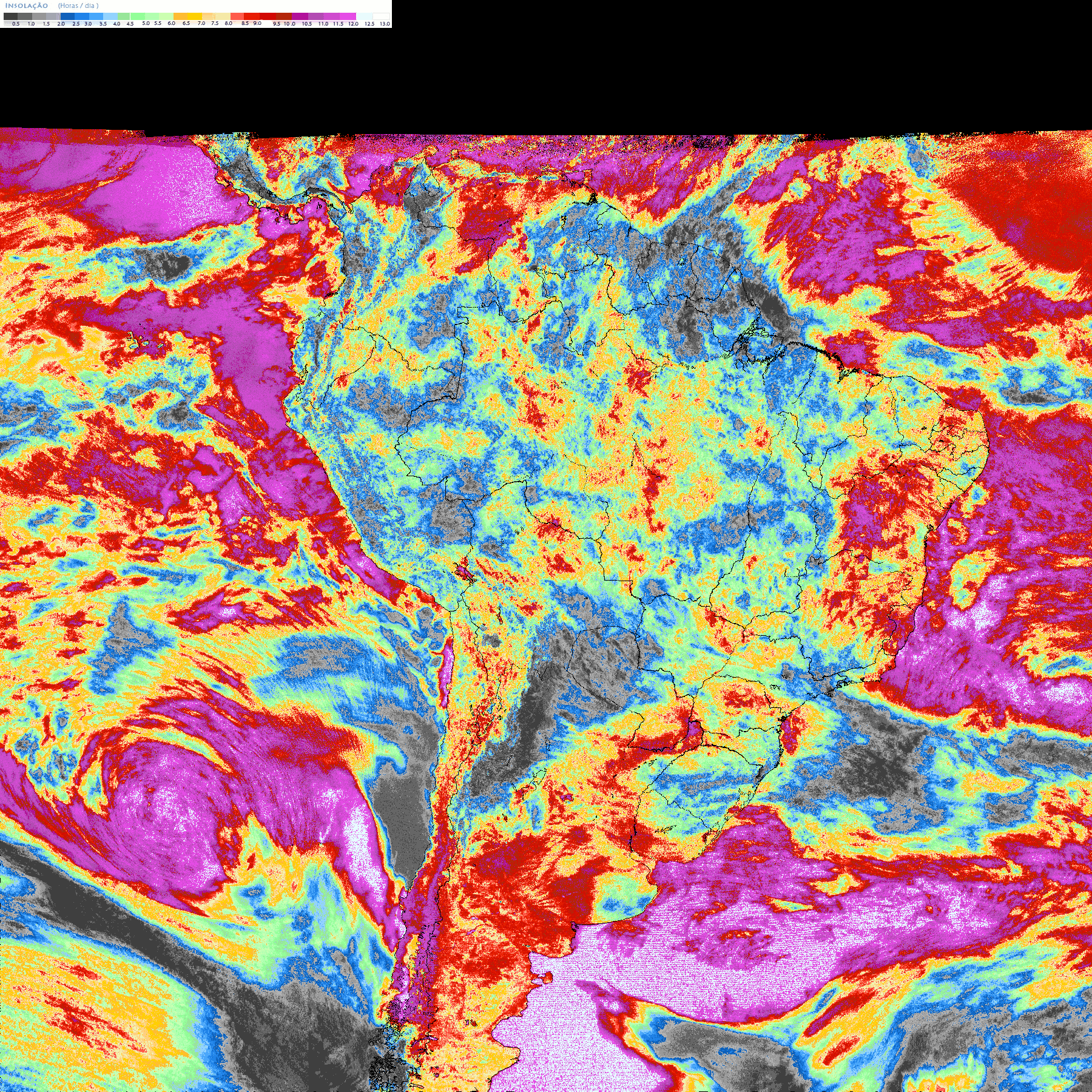Click the 9.5 legend value
This screenshot has width=1092, height=1092.
pos(277,24)
